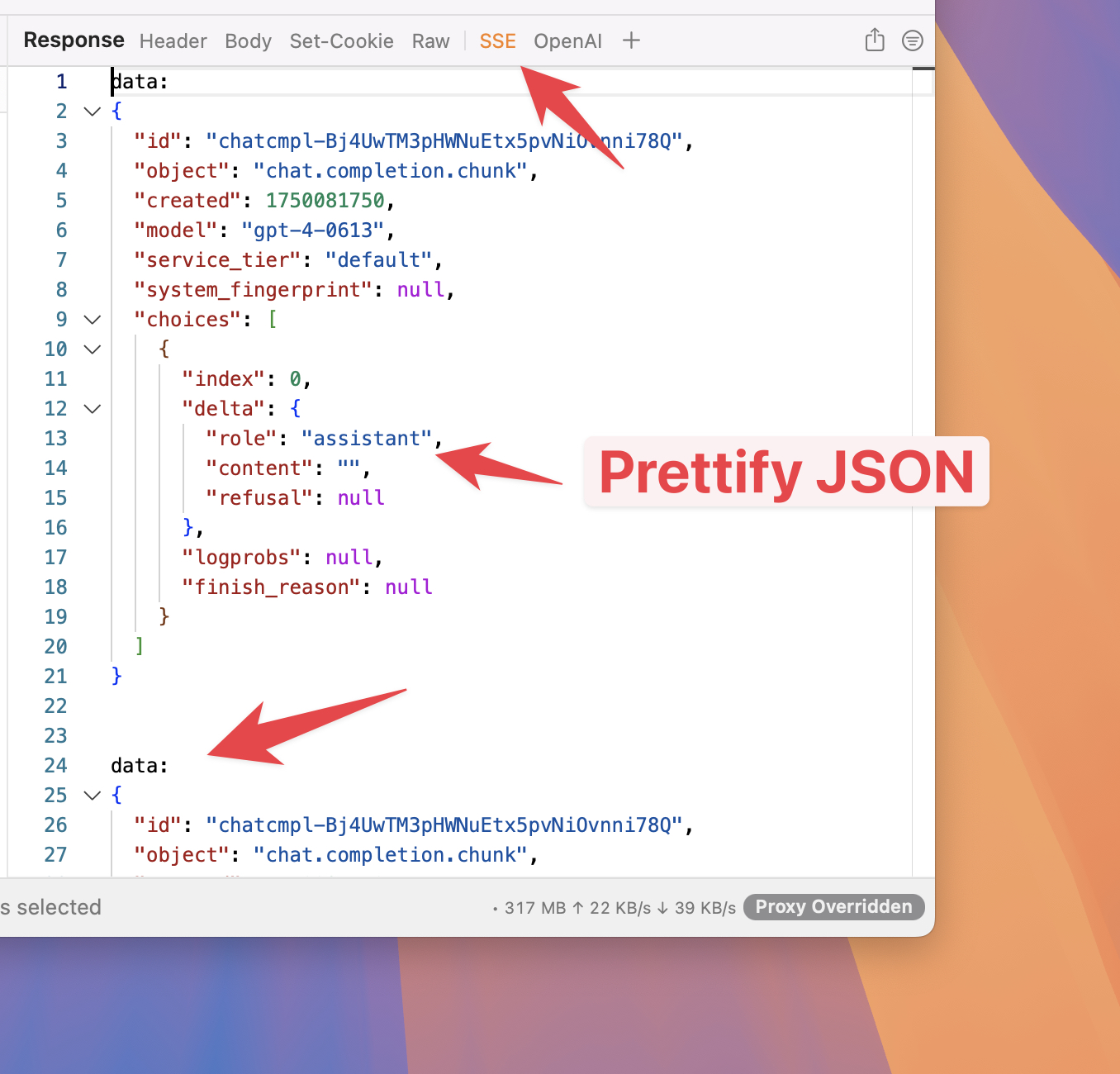Click the share/export icon

tap(875, 40)
